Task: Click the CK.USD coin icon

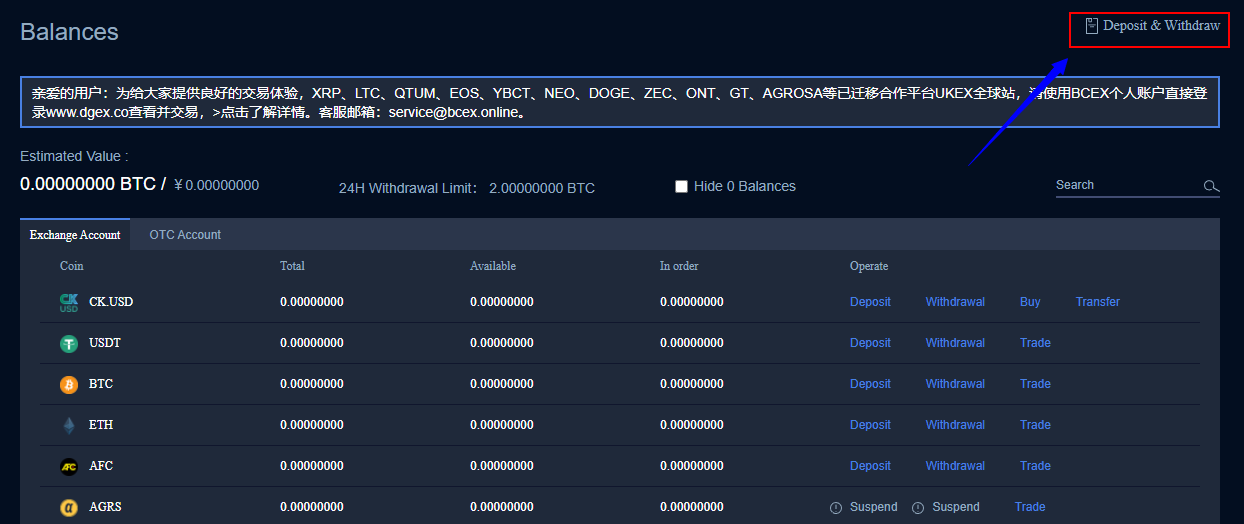Action: [69, 302]
